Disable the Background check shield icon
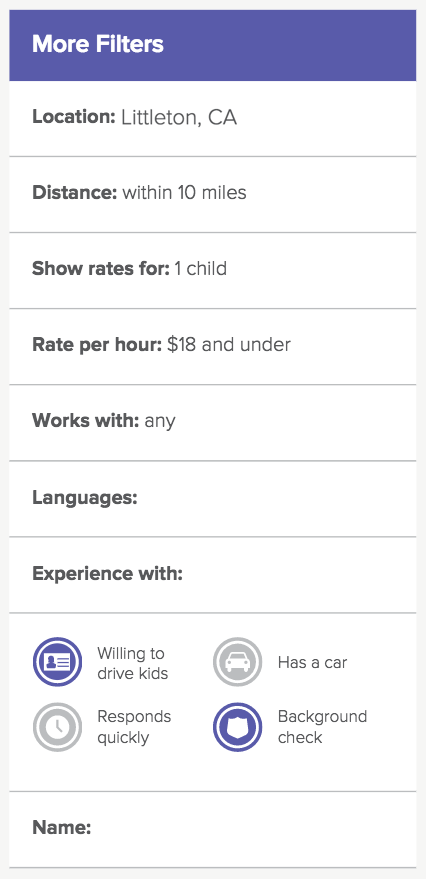This screenshot has height=879, width=426. point(238,727)
